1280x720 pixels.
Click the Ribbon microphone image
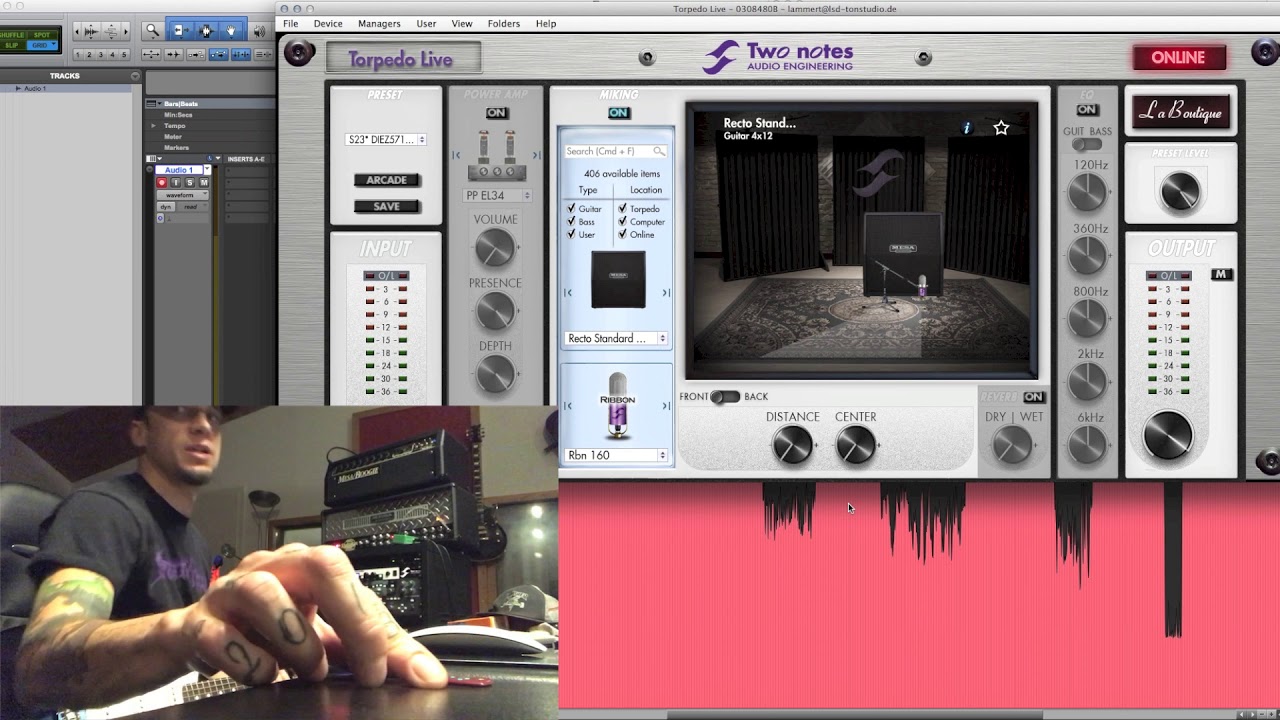617,405
